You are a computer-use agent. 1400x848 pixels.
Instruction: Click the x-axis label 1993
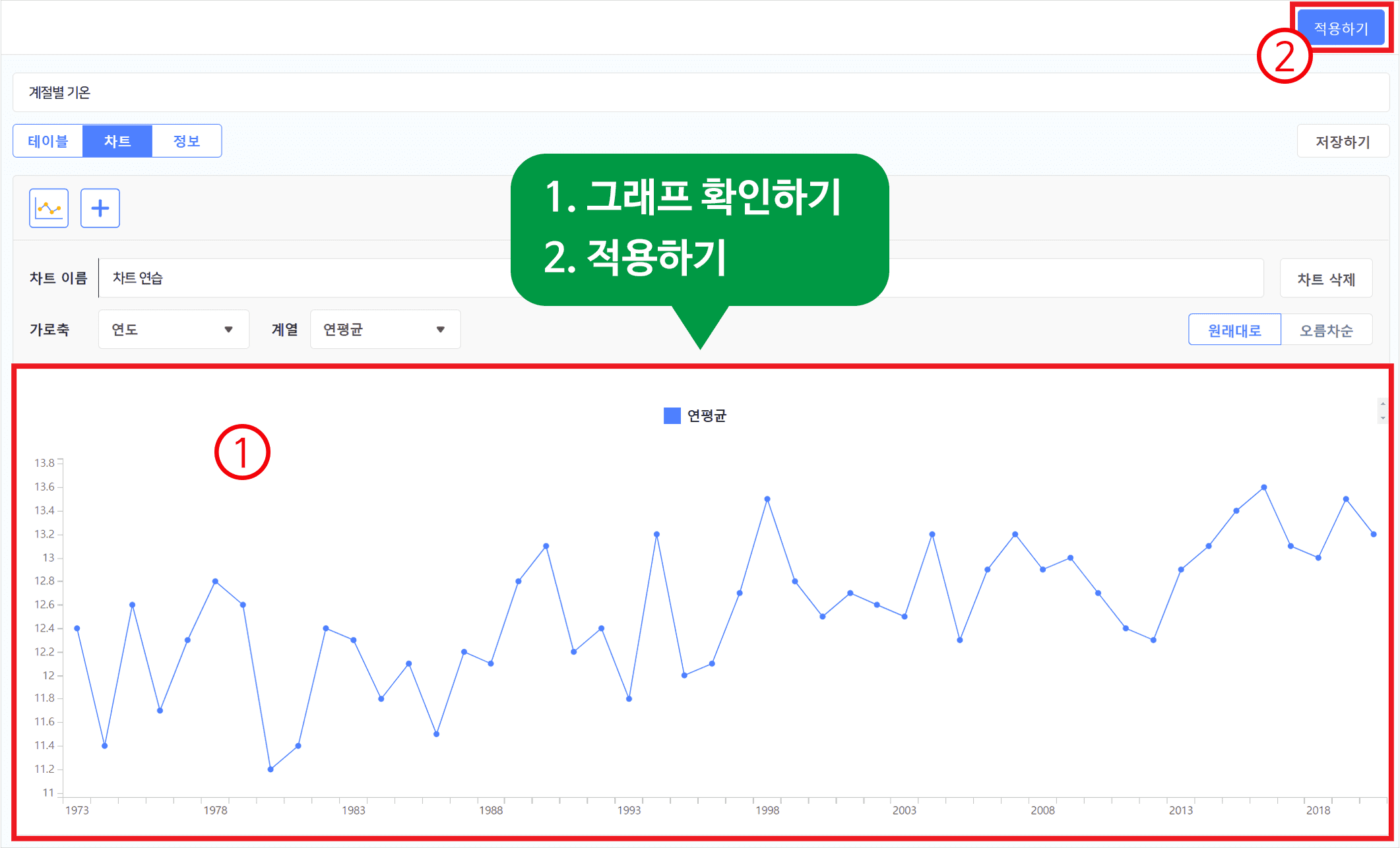point(629,810)
